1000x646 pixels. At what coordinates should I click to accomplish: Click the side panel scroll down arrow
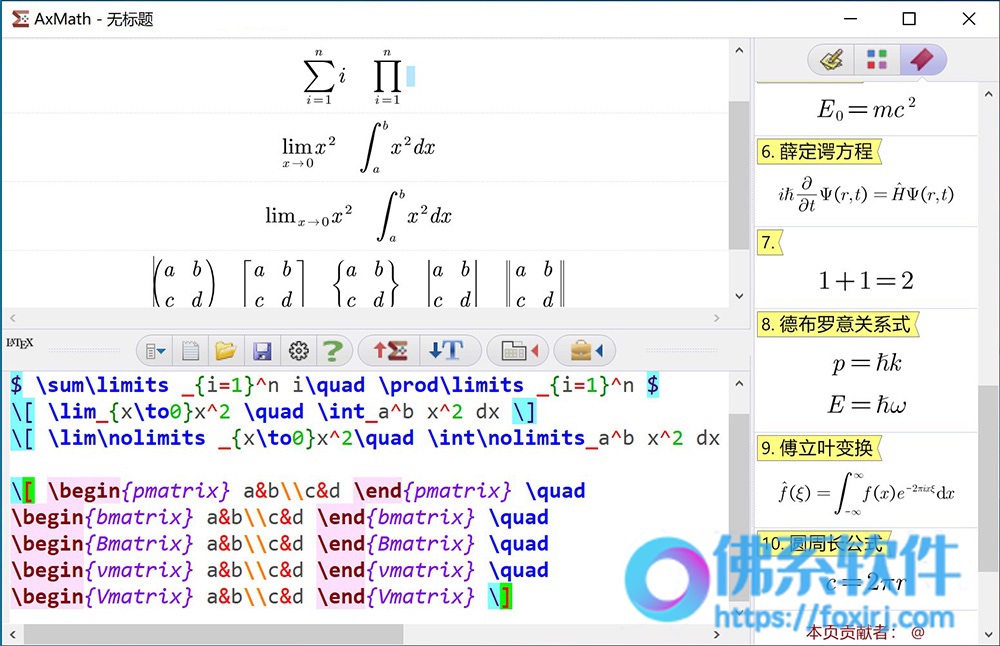(x=989, y=635)
